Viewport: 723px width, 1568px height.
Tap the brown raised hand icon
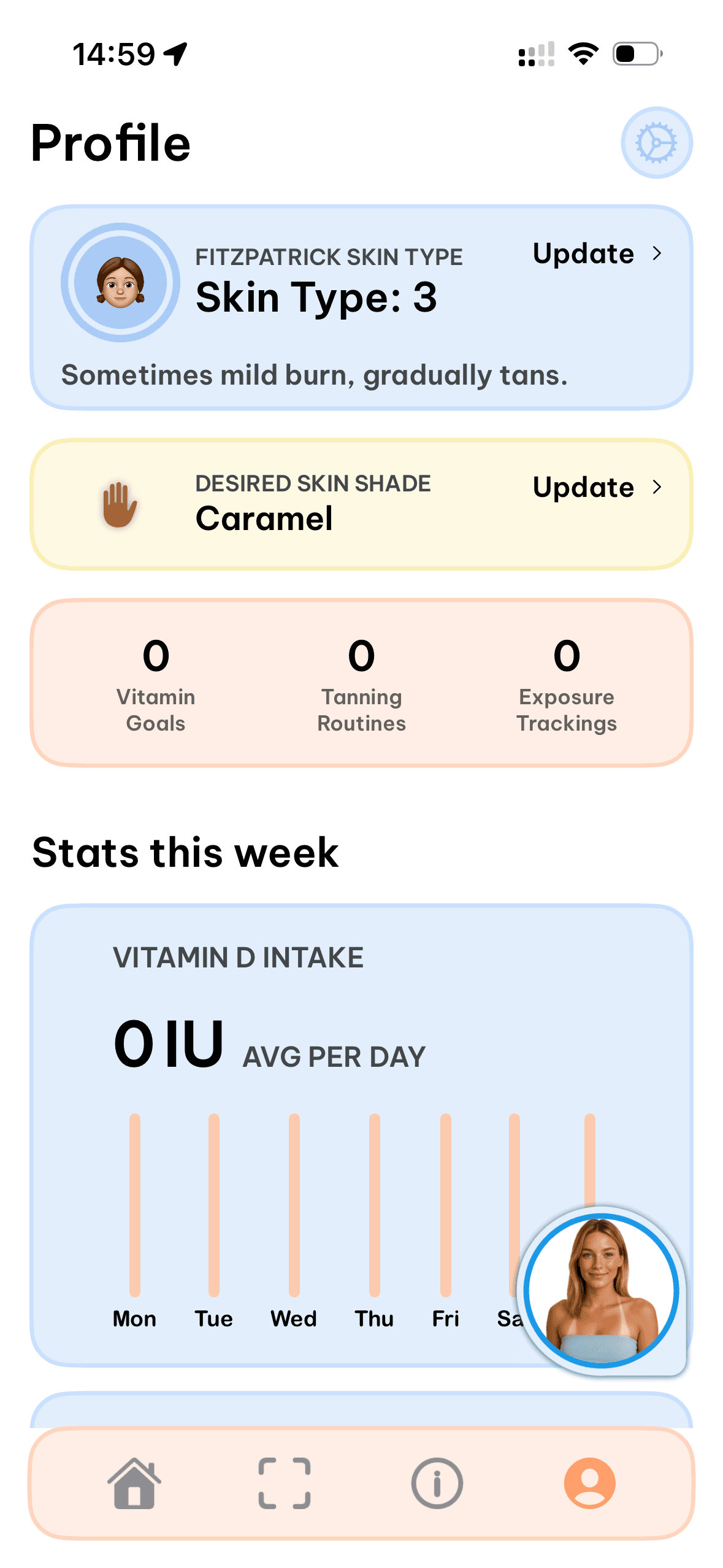pos(120,504)
